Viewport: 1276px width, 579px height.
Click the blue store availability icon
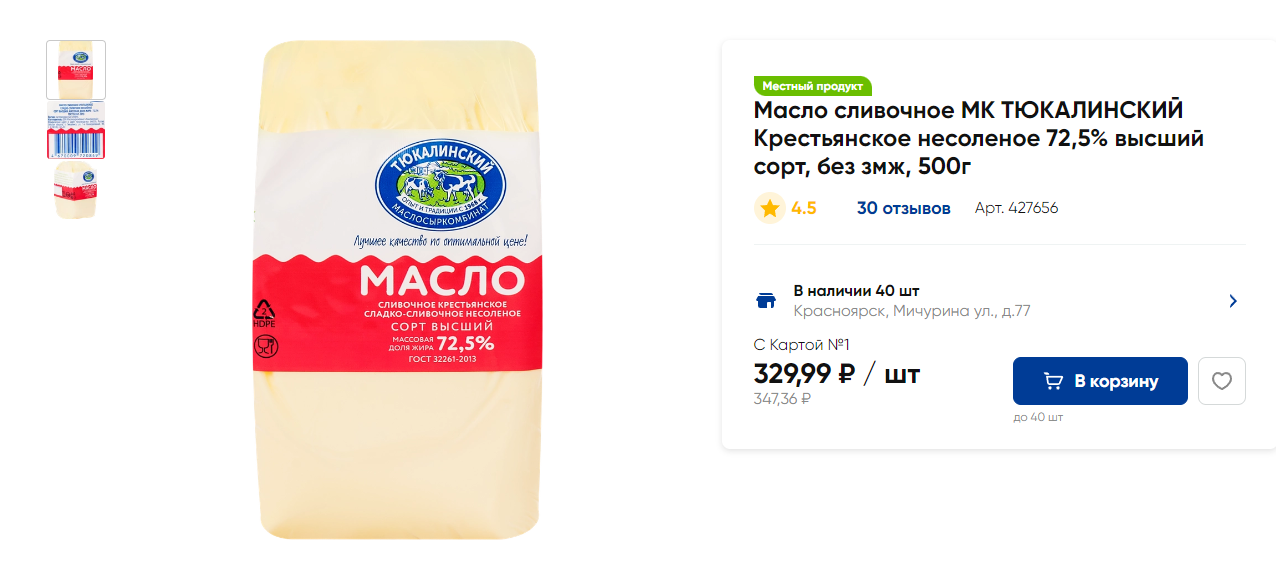765,300
